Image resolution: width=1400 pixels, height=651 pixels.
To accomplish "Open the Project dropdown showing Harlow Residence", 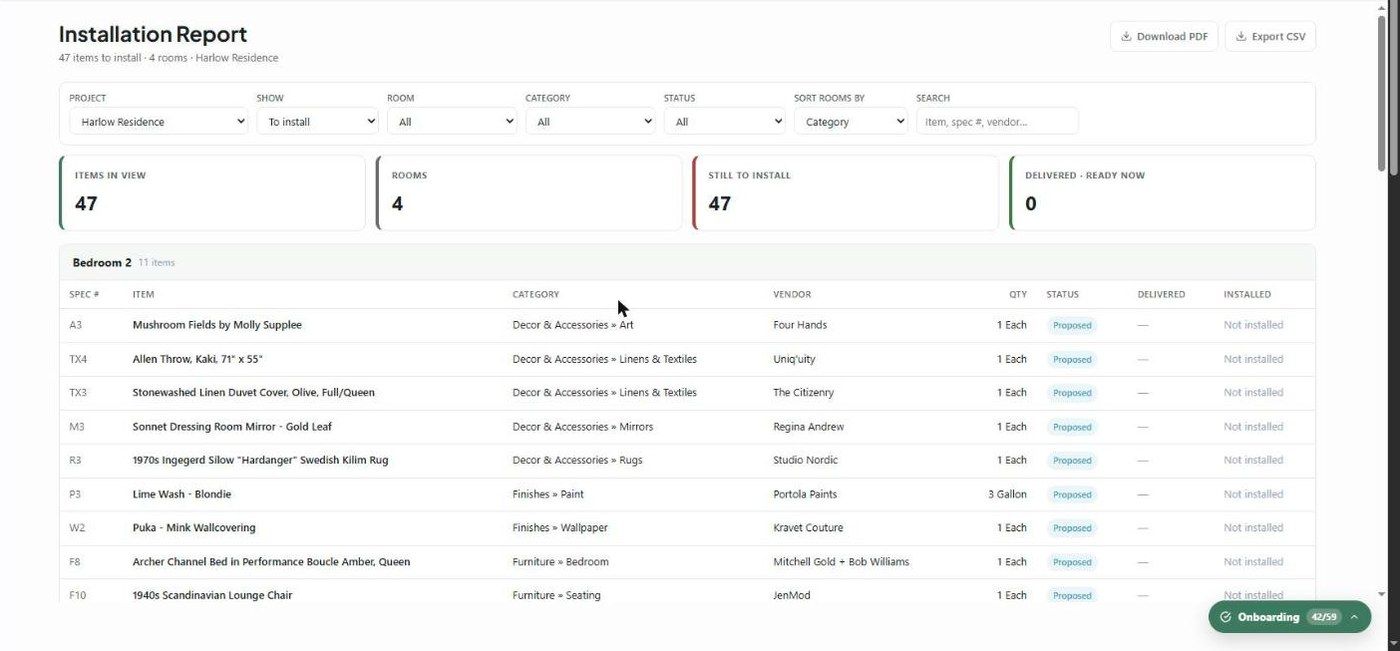I will coord(159,122).
